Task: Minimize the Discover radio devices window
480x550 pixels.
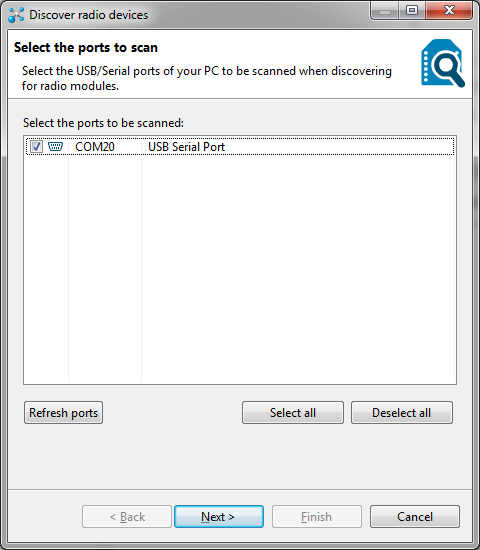Action: tap(385, 12)
